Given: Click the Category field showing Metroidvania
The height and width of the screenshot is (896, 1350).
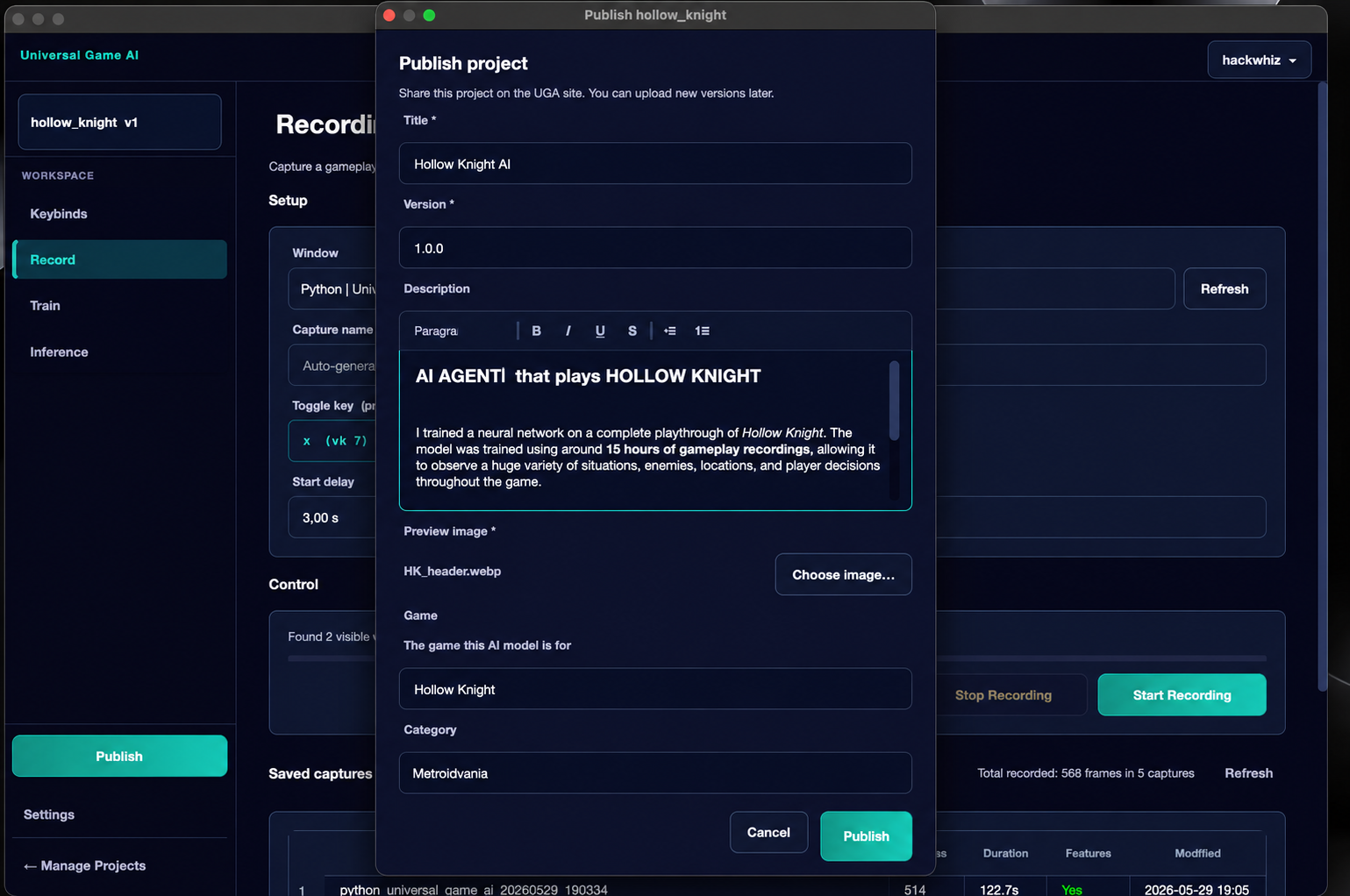Looking at the screenshot, I should pyautogui.click(x=655, y=773).
